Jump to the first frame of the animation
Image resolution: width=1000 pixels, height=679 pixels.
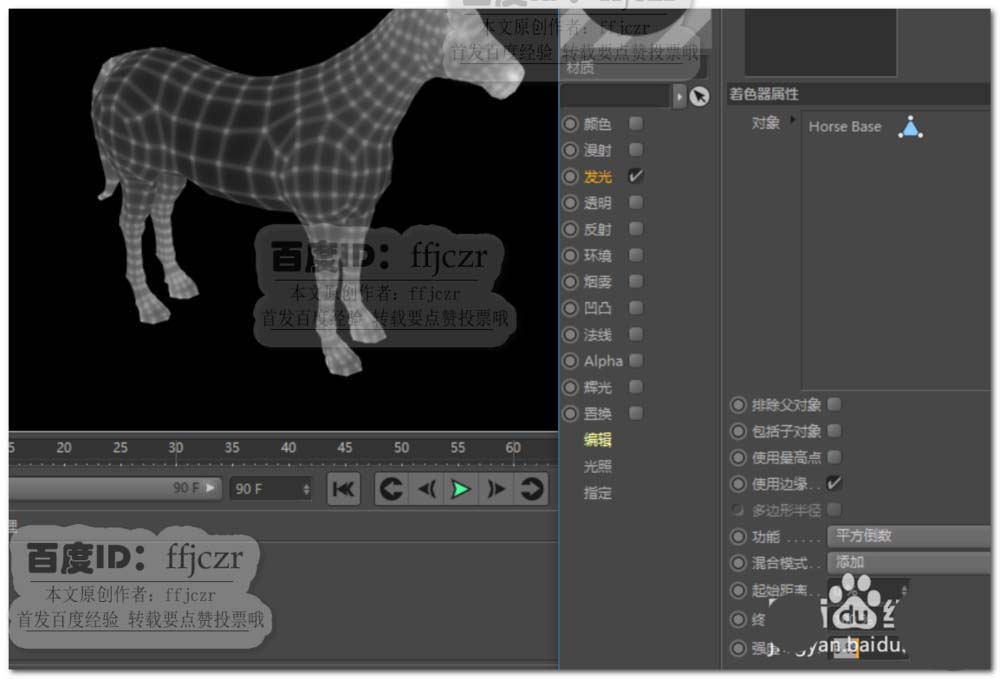[343, 490]
